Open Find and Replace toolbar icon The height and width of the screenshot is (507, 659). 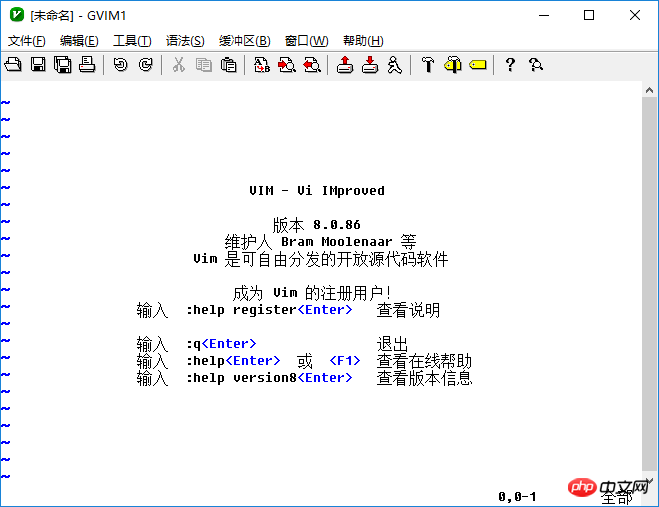point(262,65)
